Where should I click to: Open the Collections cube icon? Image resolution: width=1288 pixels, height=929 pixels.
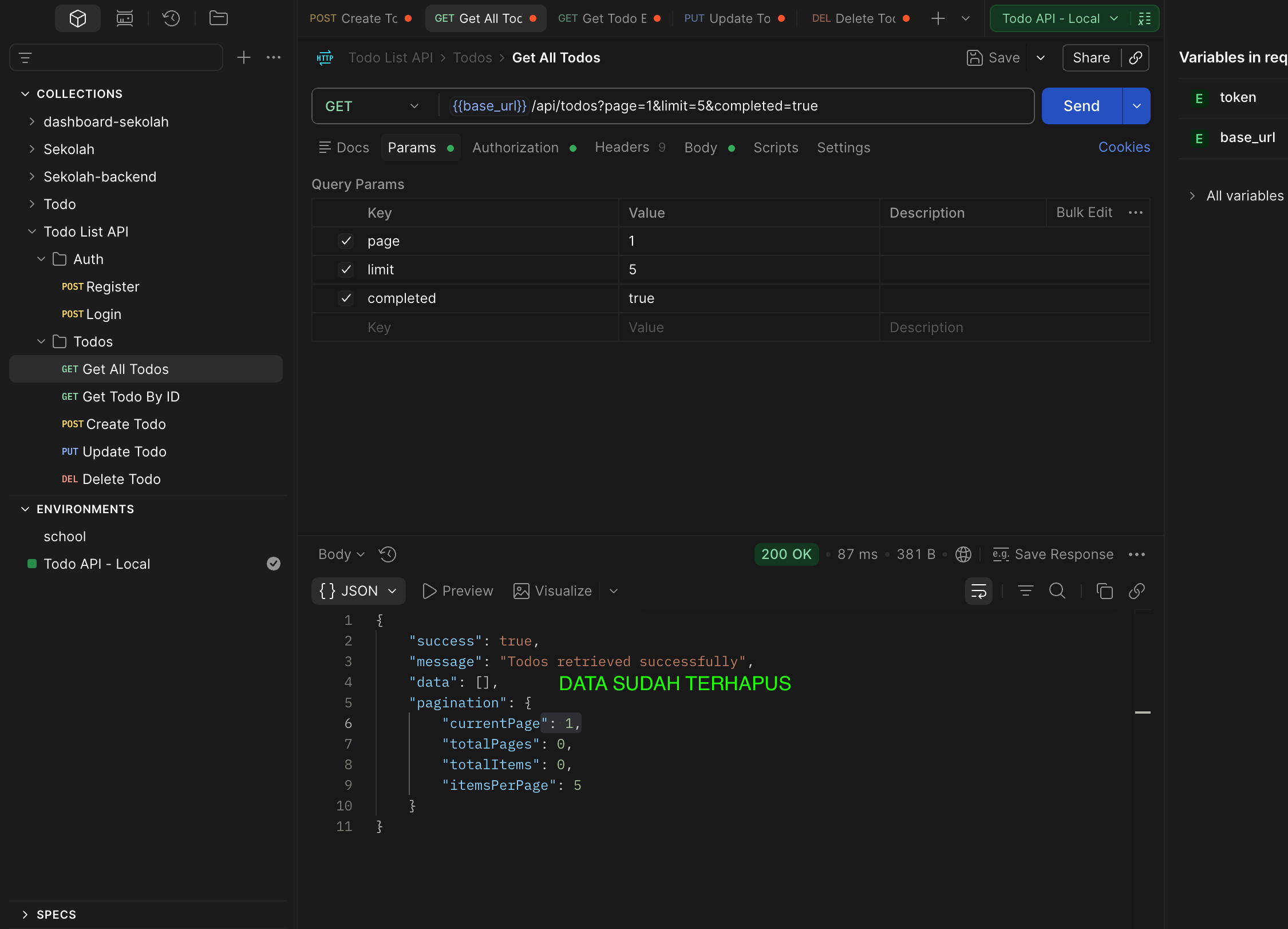pyautogui.click(x=78, y=18)
